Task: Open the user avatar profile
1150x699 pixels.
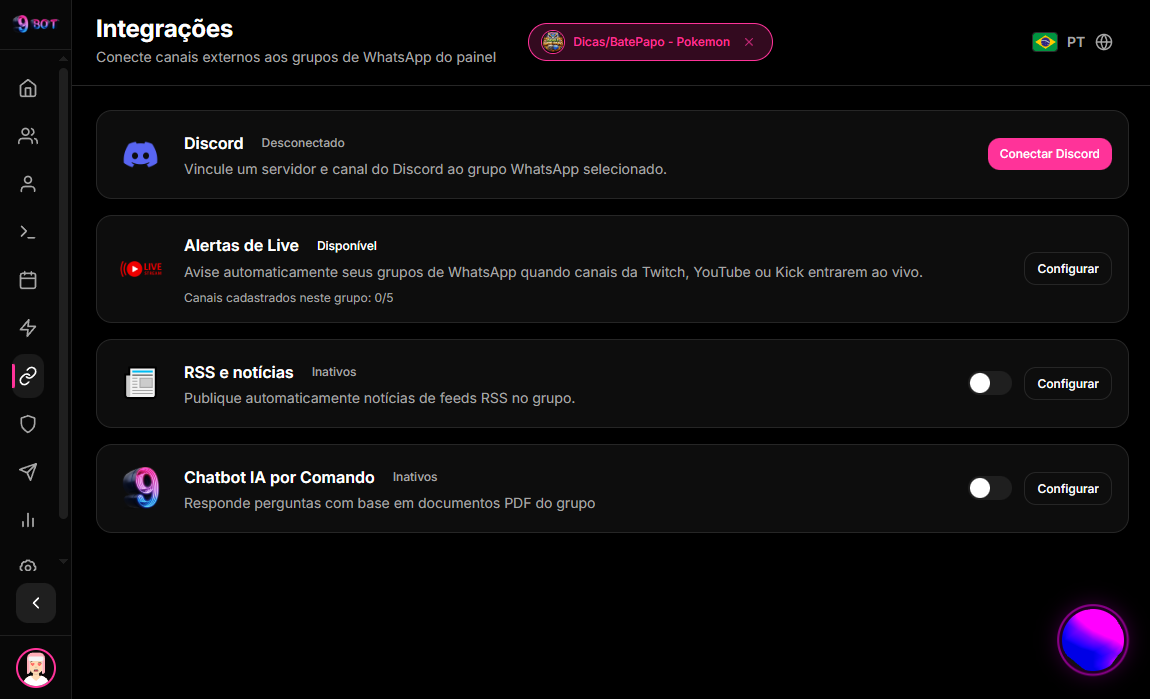Action: click(x=36, y=668)
